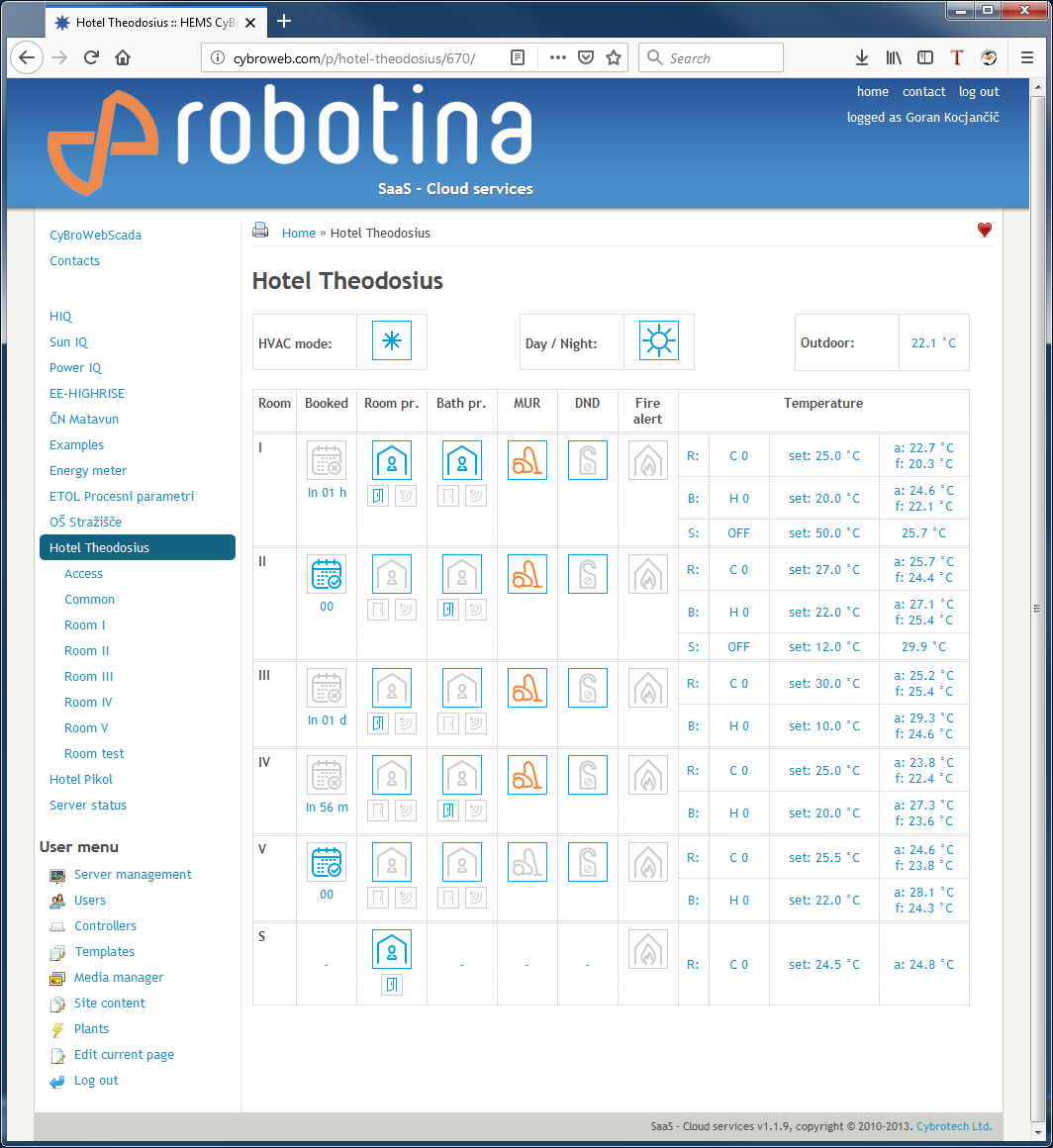The image size is (1053, 1148).
Task: Open the Firefox hamburger menu
Action: (1027, 58)
